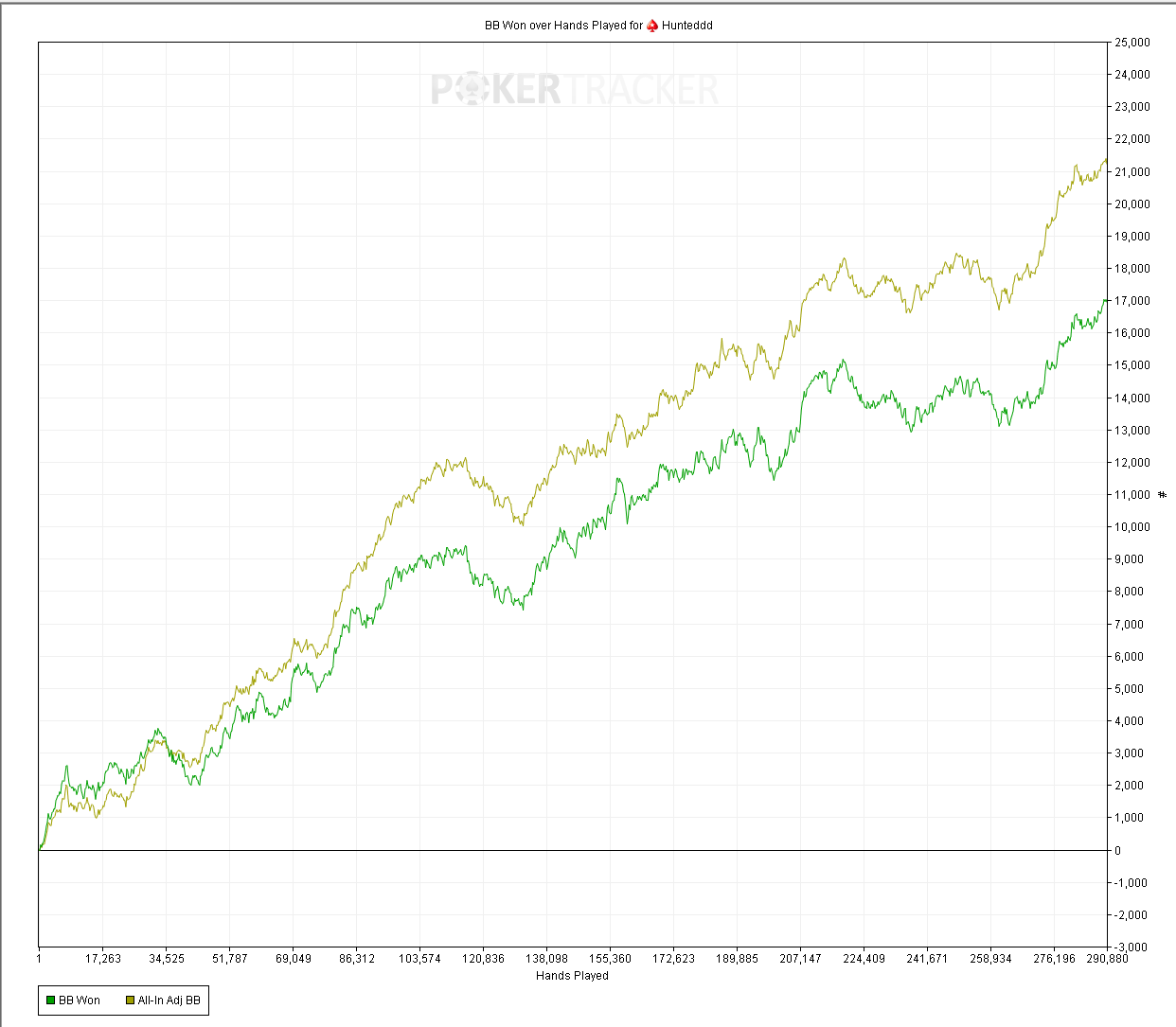Click the olive All-In Adj BB legend swatch
This screenshot has width=1176, height=1027.
pos(130,1000)
